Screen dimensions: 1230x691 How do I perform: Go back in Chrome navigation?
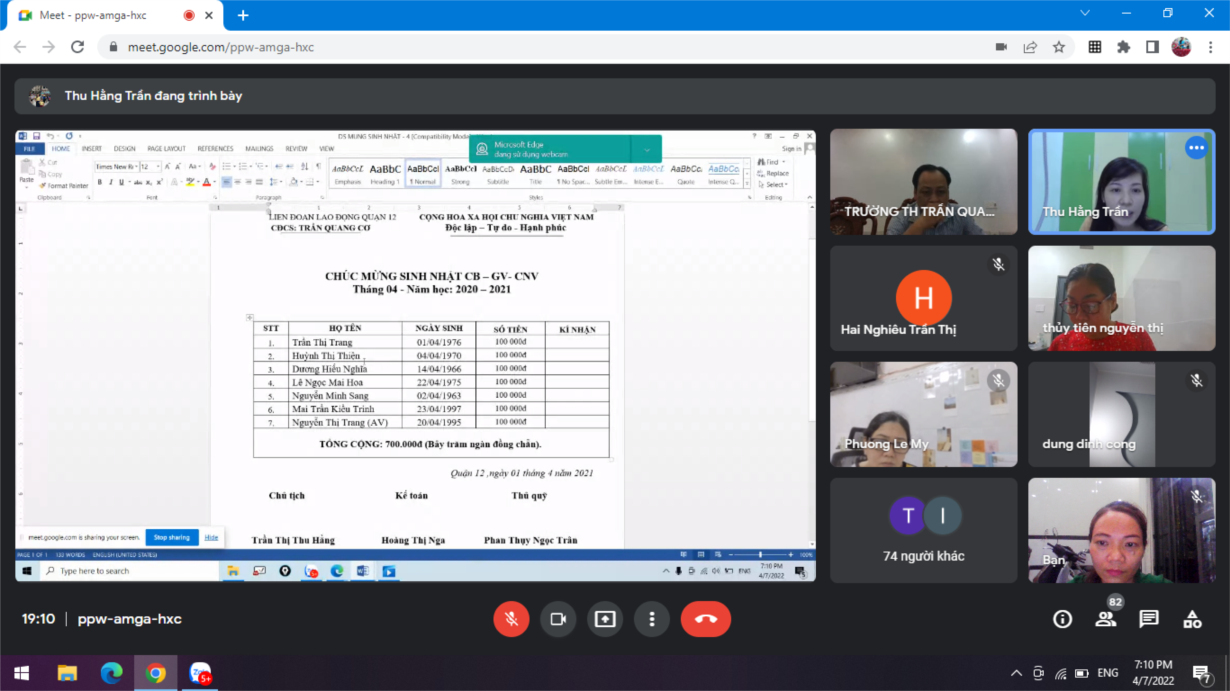pyautogui.click(x=20, y=47)
